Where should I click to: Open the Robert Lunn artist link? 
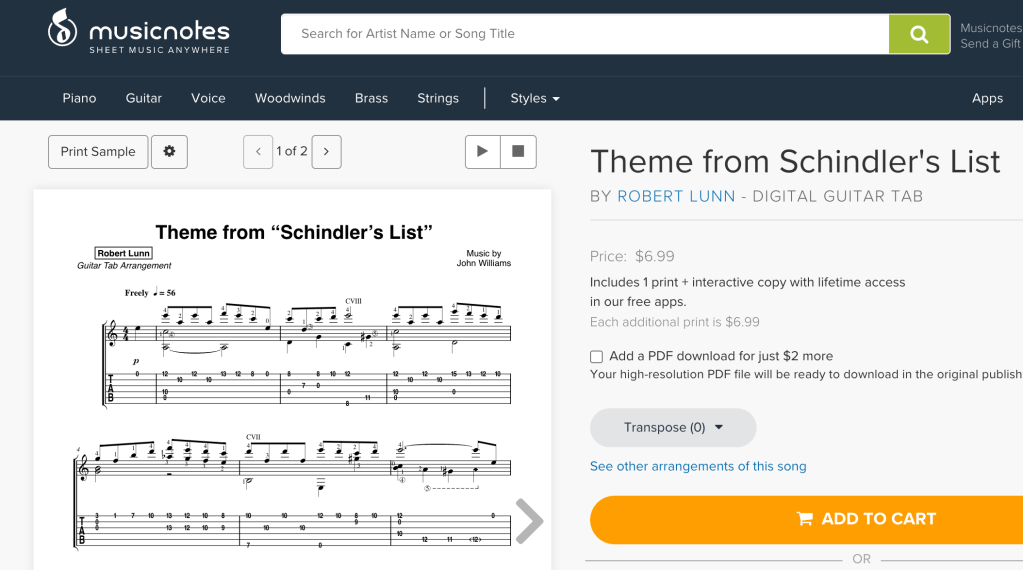tap(676, 196)
